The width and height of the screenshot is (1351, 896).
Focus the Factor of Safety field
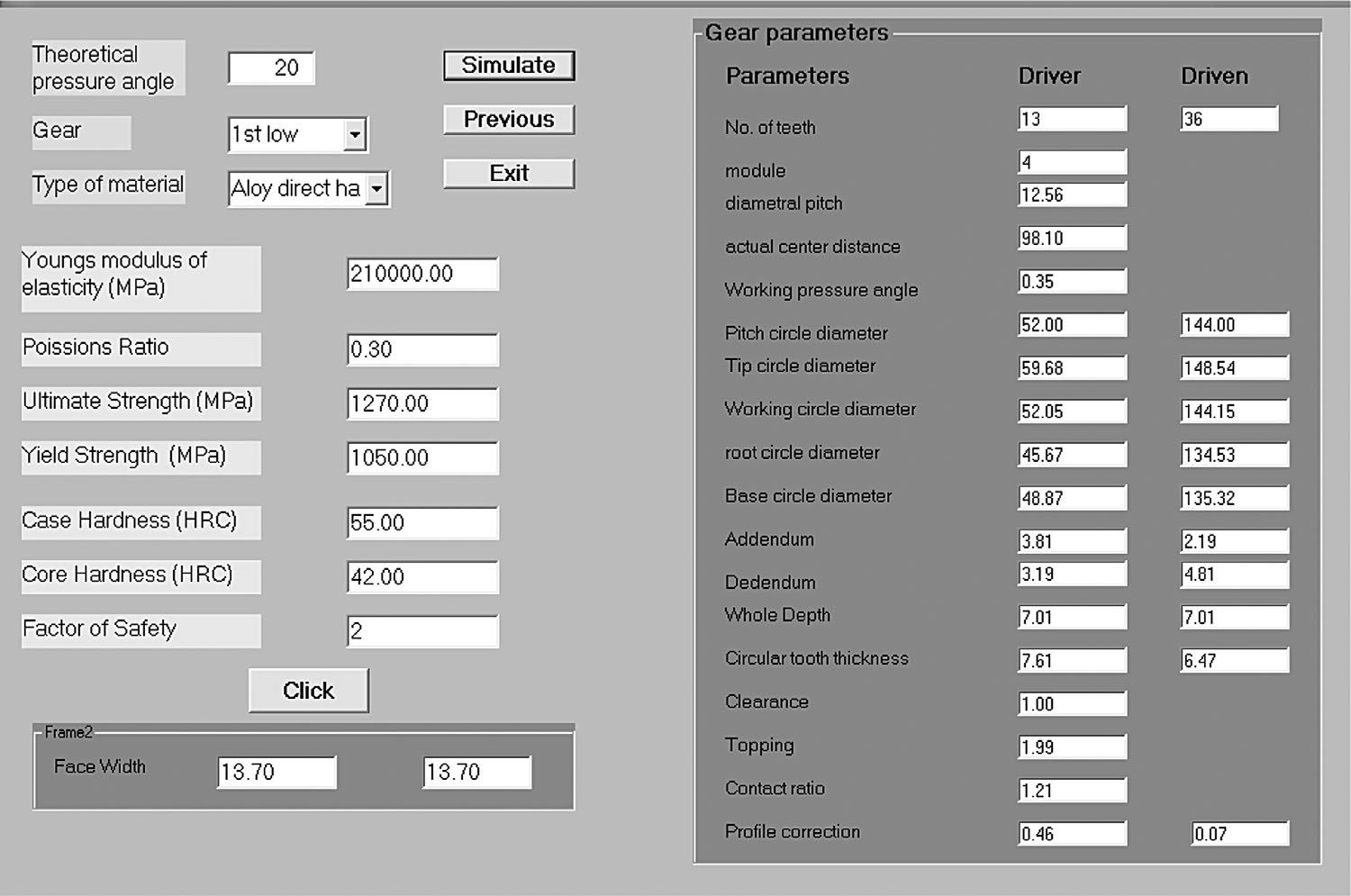(x=422, y=631)
